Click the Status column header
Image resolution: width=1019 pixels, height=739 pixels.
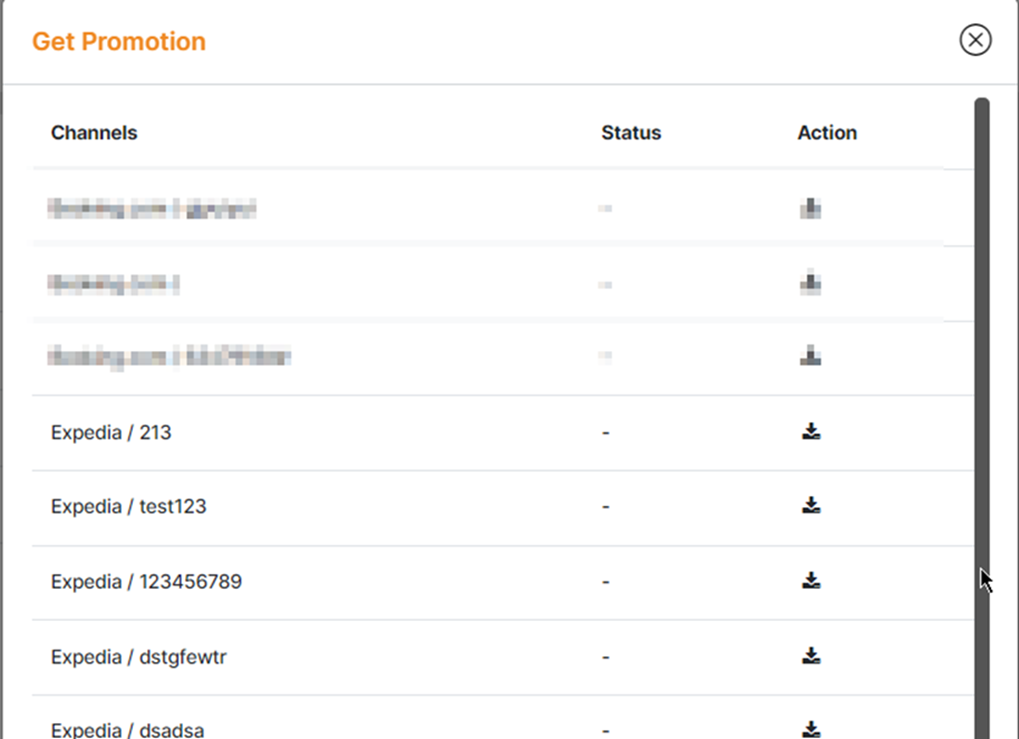[631, 133]
